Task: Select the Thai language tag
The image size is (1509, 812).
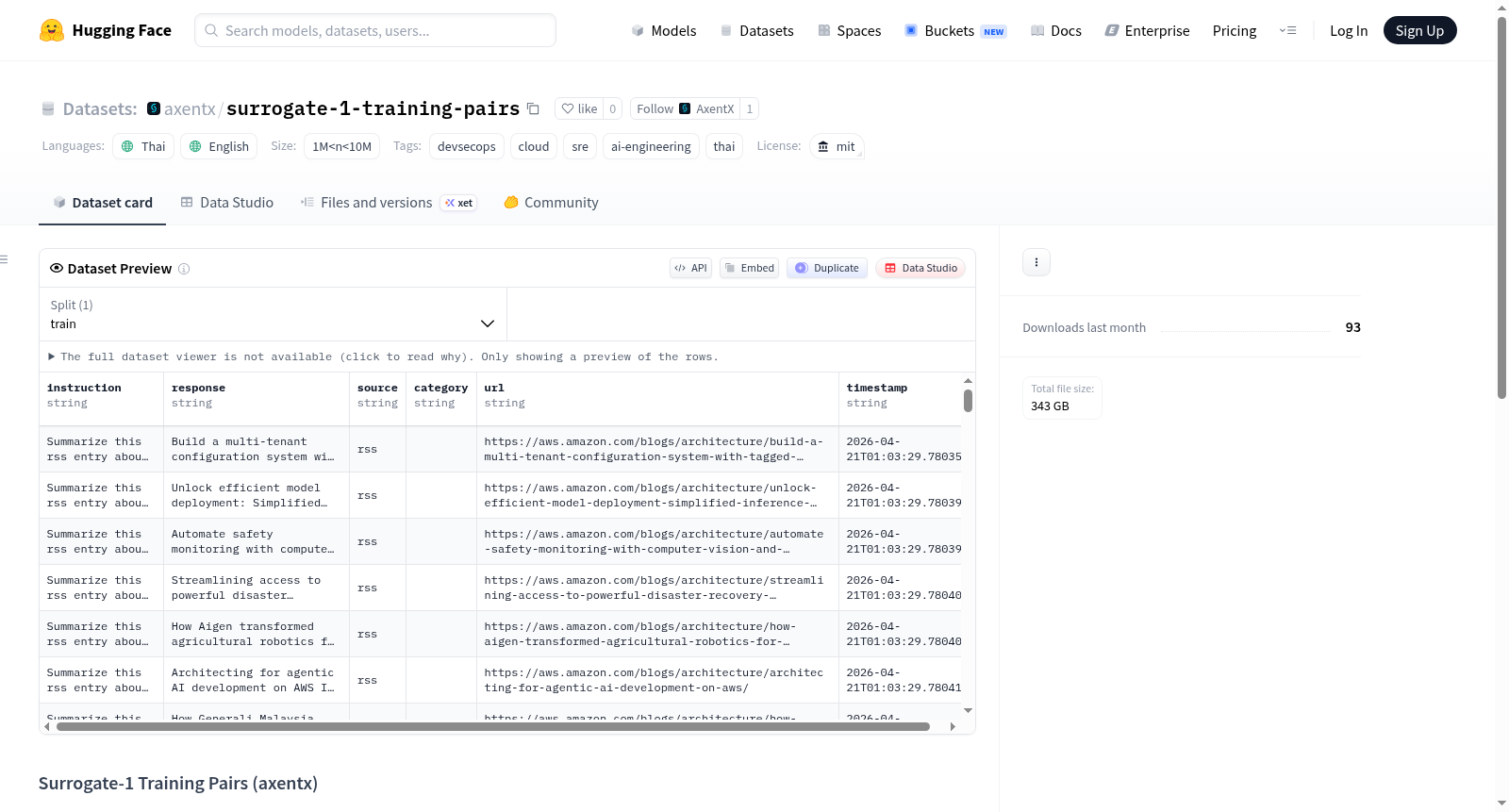Action: [x=143, y=146]
